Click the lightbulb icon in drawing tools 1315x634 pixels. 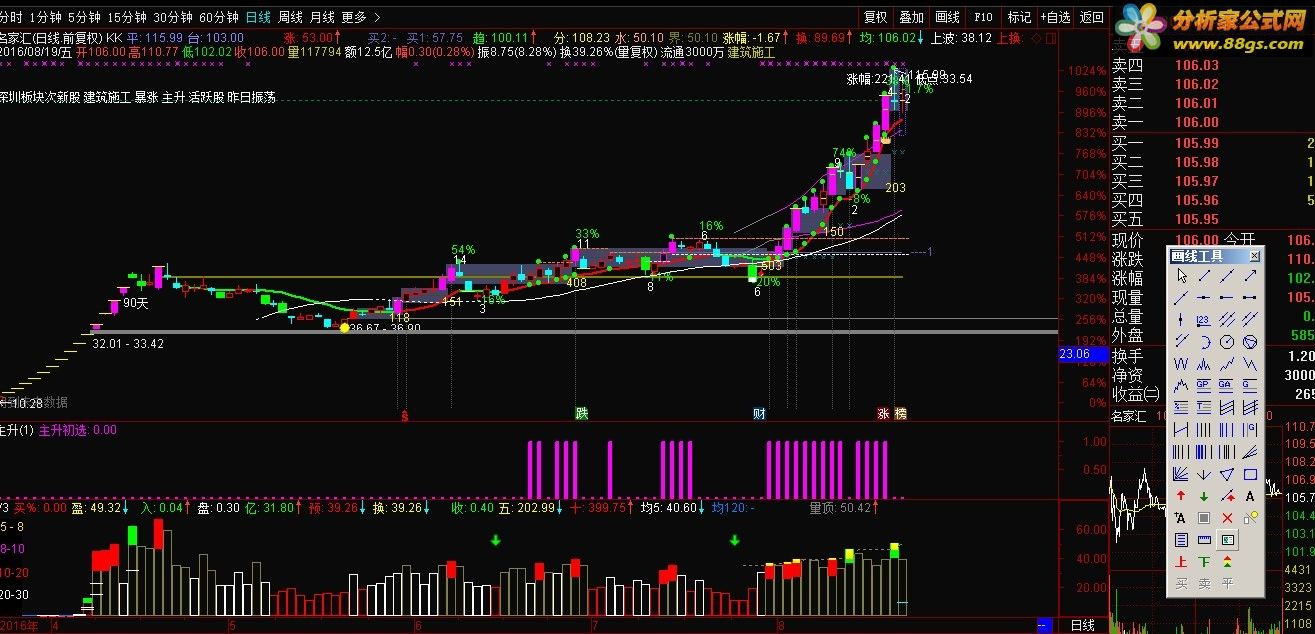click(x=1250, y=518)
